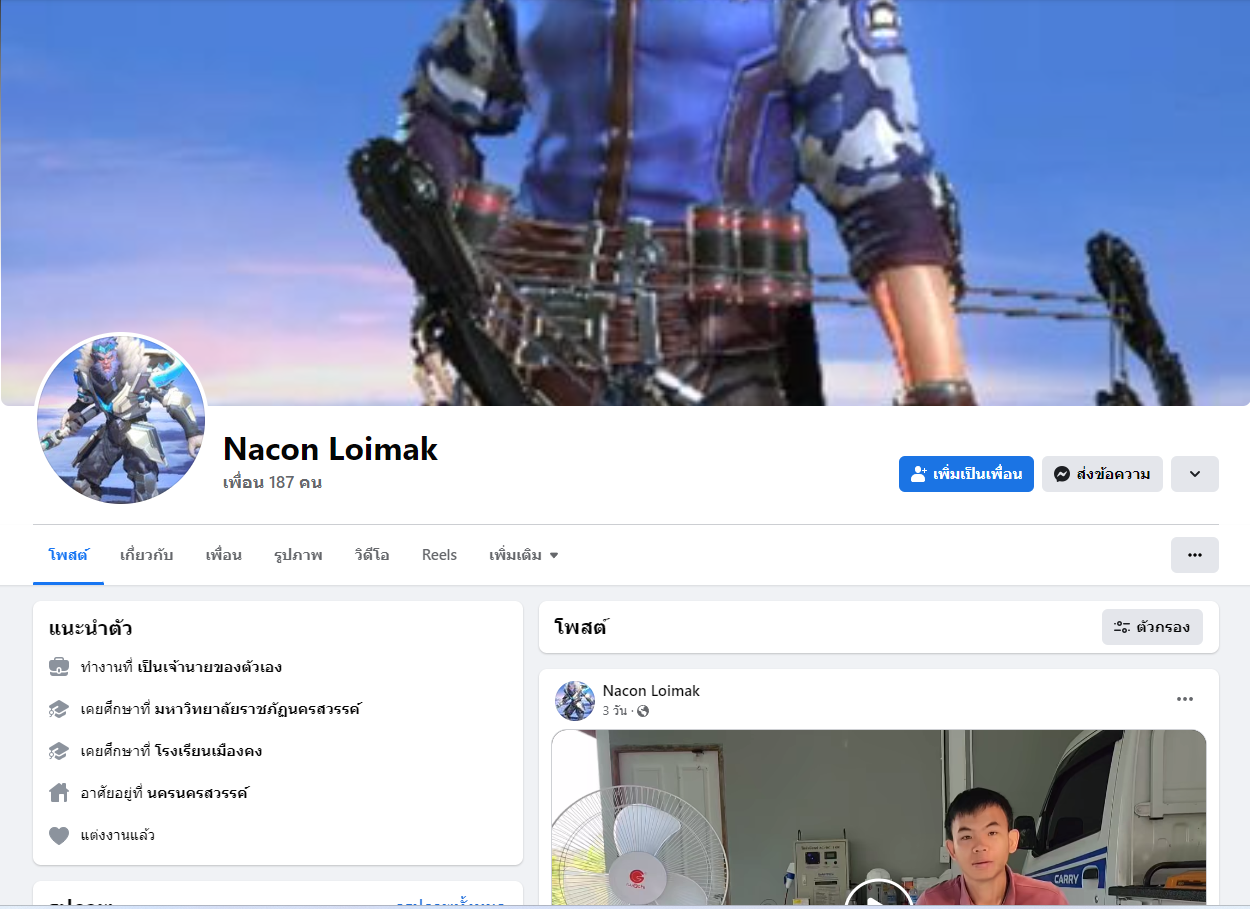Open the round profile picture
This screenshot has width=1250, height=909.
(x=121, y=419)
